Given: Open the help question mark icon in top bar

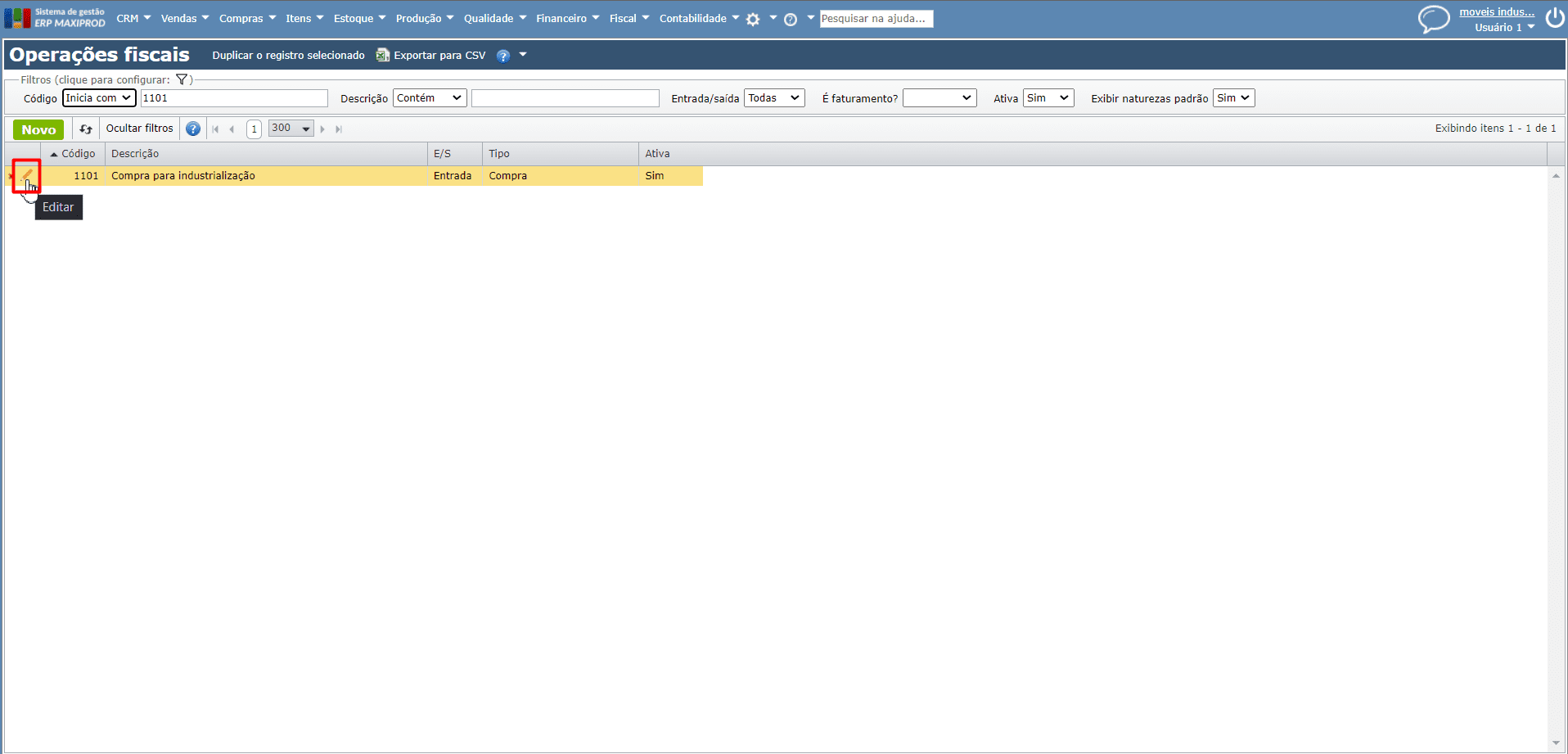Looking at the screenshot, I should click(x=791, y=19).
